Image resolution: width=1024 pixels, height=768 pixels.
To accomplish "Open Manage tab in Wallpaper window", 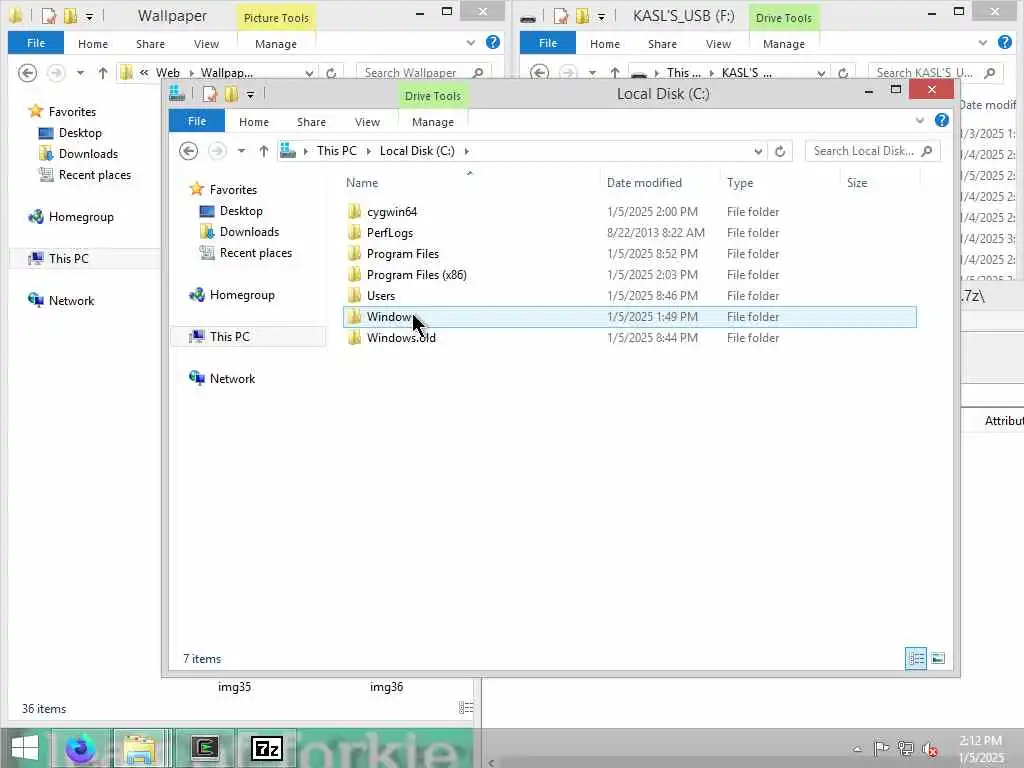I will pos(276,44).
